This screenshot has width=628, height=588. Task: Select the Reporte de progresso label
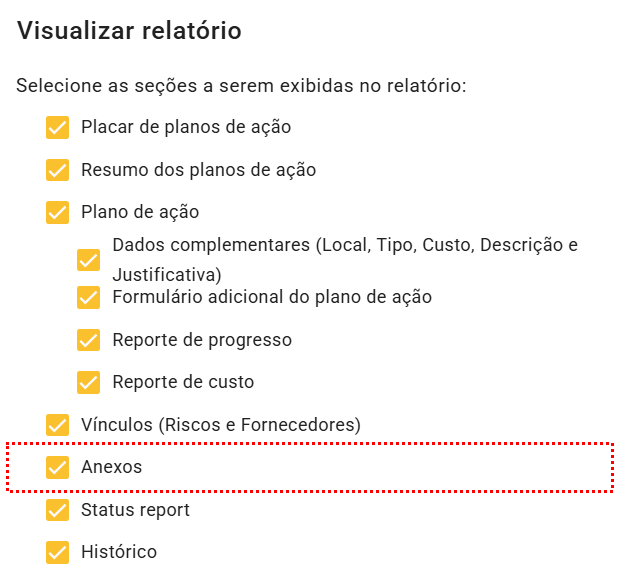(x=202, y=340)
